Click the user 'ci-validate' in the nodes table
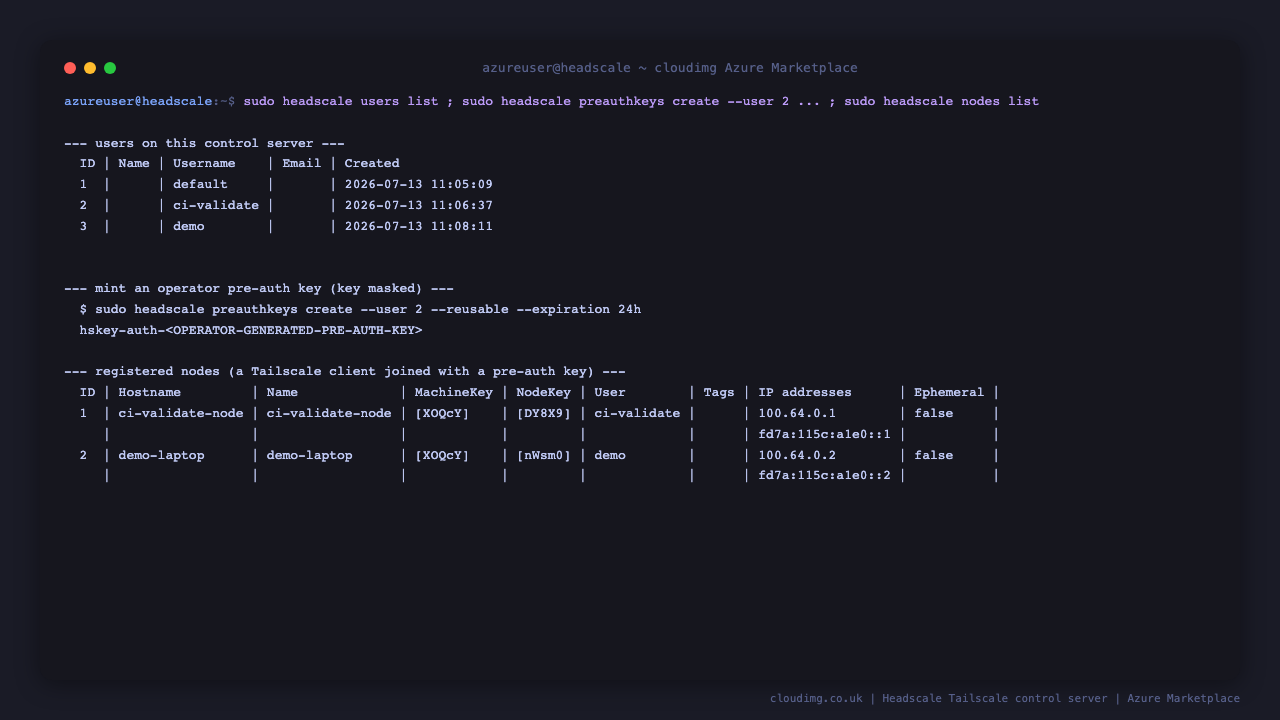 point(637,413)
